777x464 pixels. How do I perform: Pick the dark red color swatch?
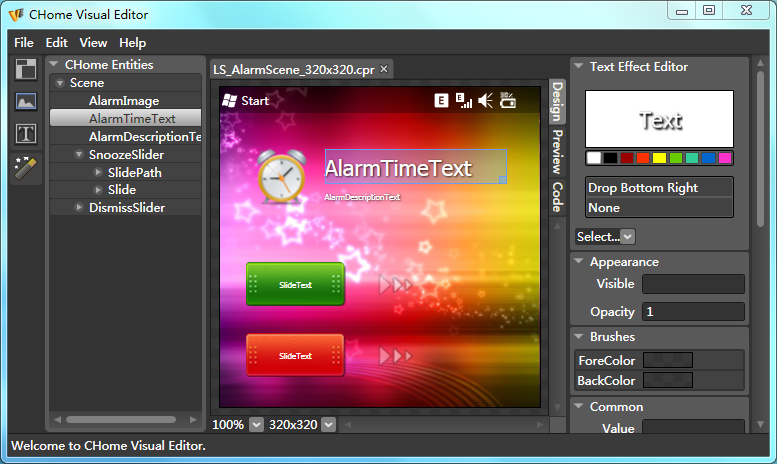[627, 158]
